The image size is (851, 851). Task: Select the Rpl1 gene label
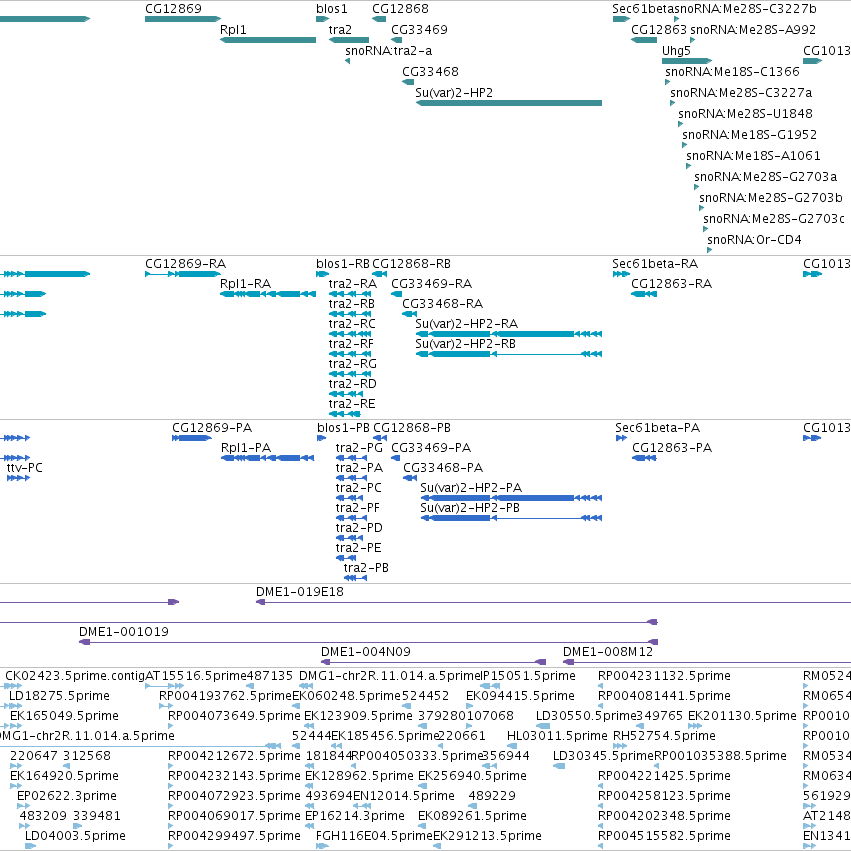tap(233, 30)
